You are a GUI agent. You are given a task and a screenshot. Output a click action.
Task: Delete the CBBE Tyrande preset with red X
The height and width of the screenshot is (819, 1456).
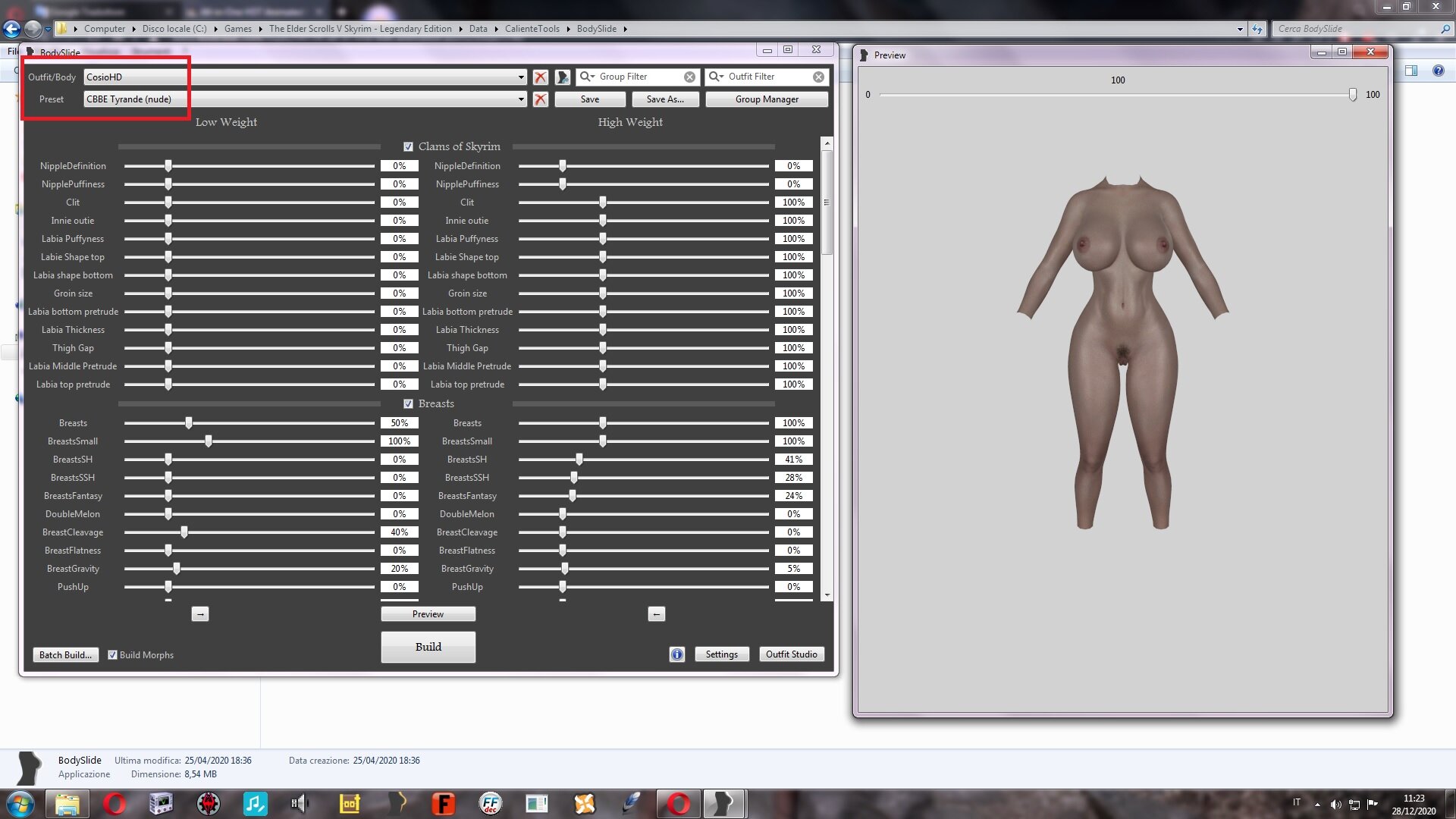[x=540, y=100]
